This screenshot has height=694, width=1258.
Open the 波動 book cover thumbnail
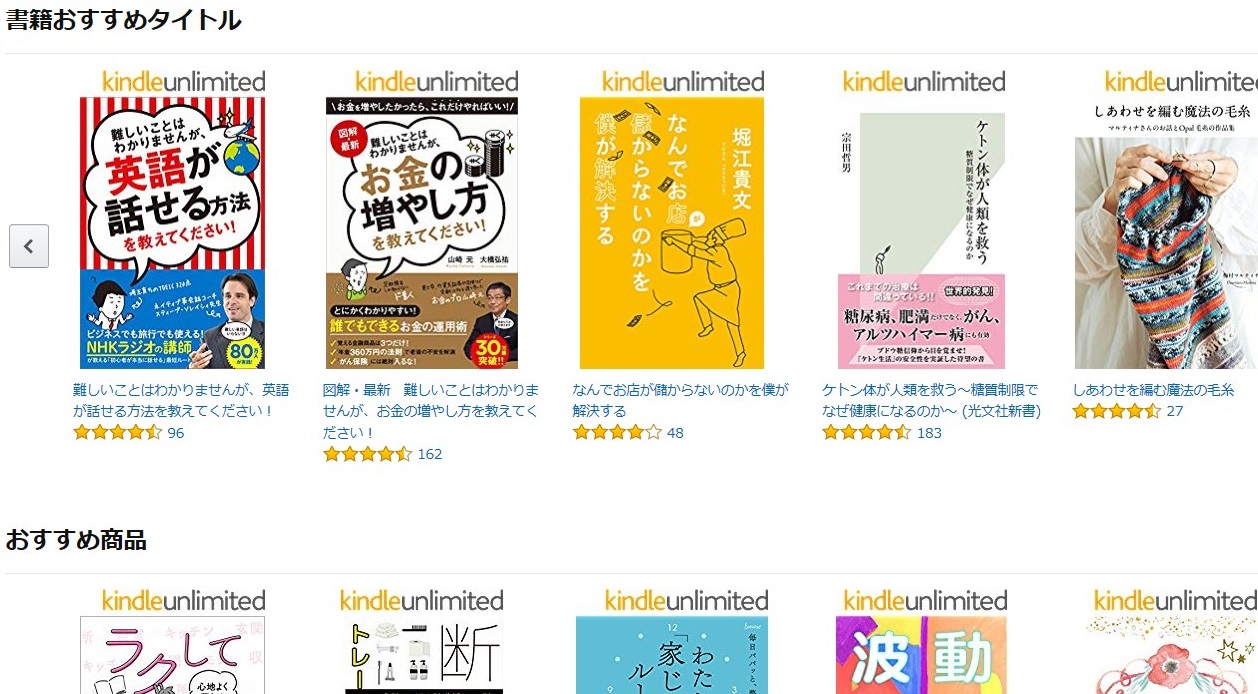click(x=921, y=655)
